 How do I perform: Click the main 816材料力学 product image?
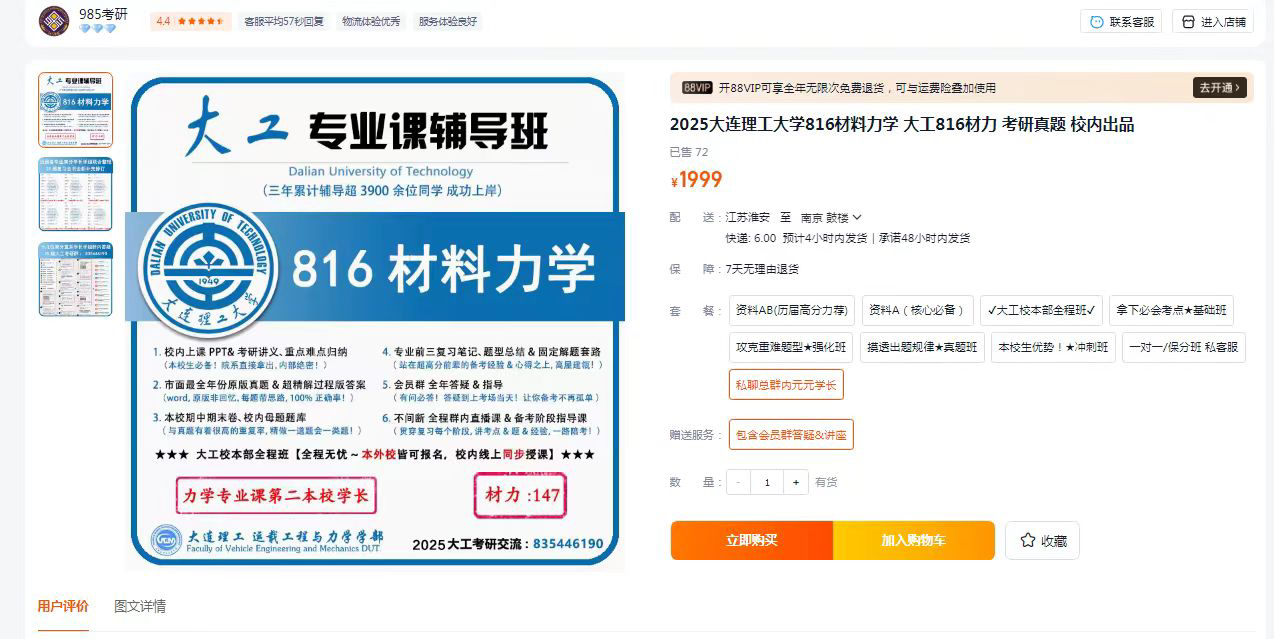(x=375, y=322)
